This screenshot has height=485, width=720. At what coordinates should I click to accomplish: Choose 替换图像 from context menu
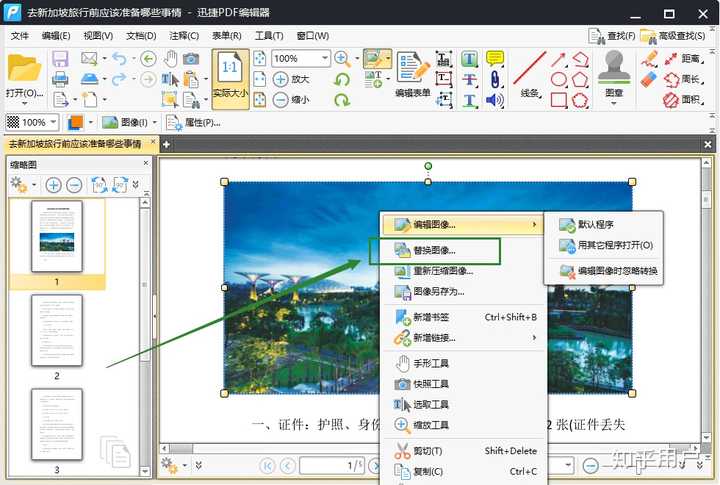pyautogui.click(x=464, y=250)
